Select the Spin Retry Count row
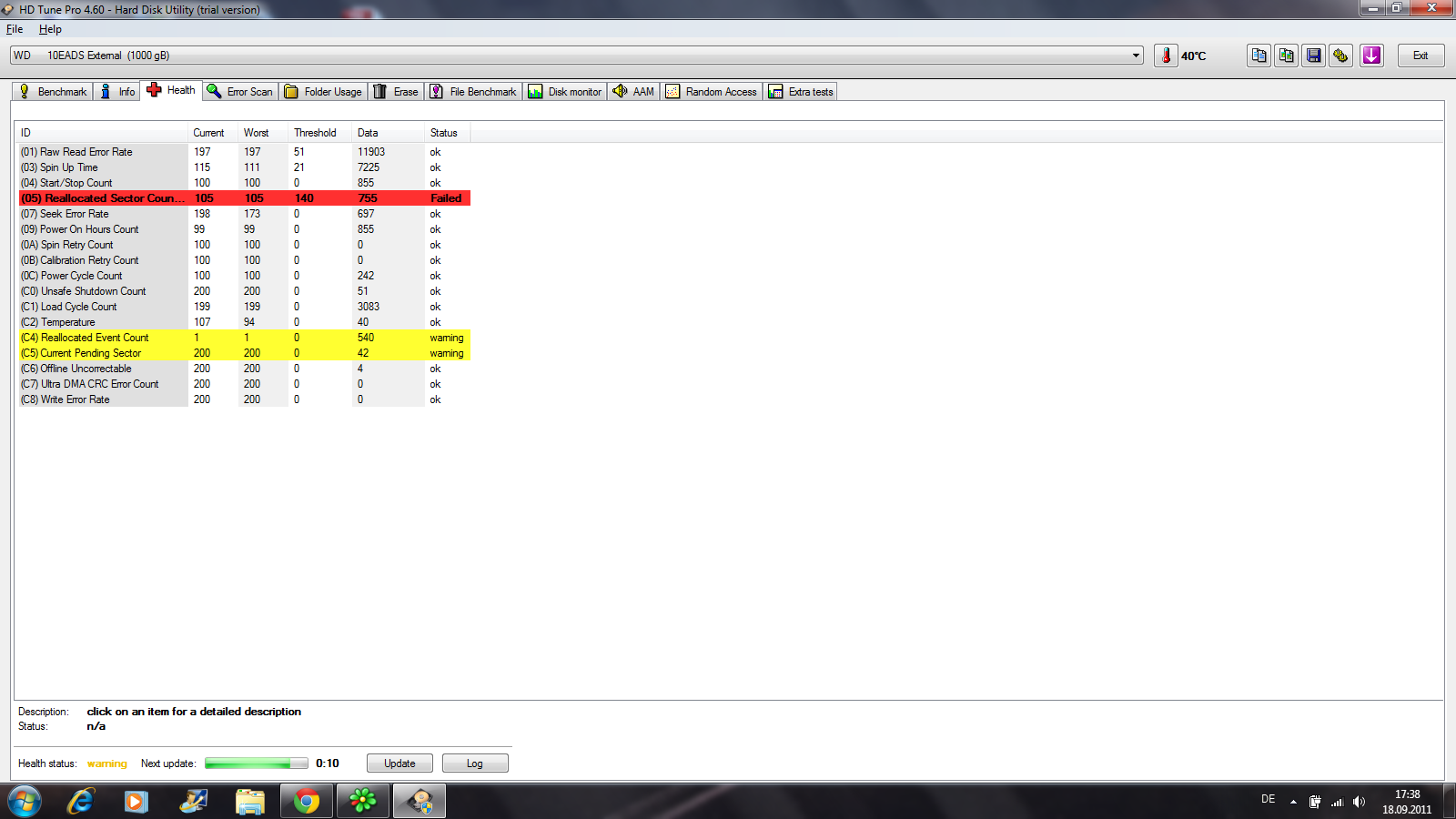The height and width of the screenshot is (819, 1456). pos(244,245)
